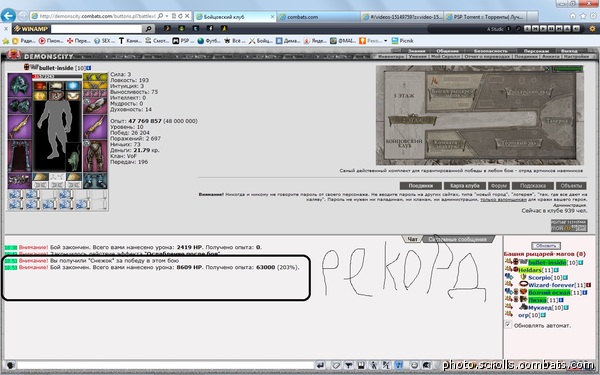Click player name Heldars in the list
The image size is (600, 375).
pyautogui.click(x=530, y=270)
